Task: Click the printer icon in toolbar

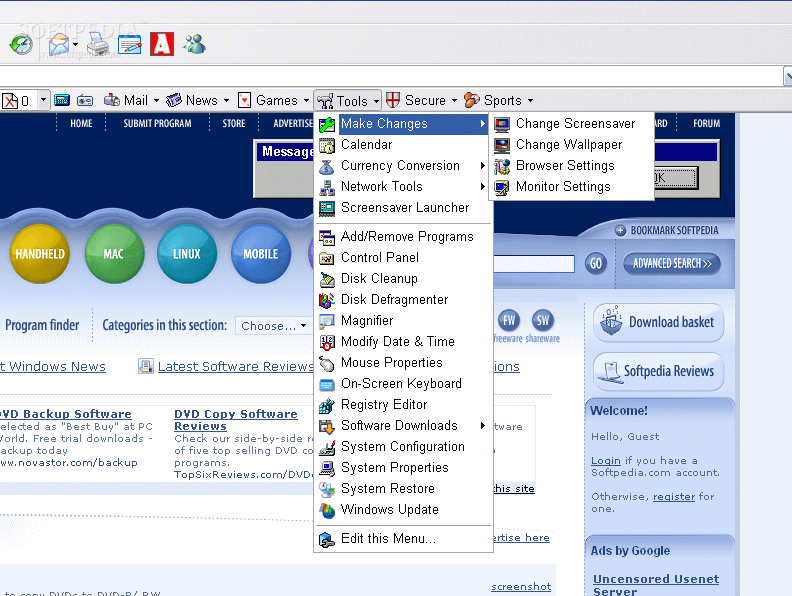Action: point(97,44)
